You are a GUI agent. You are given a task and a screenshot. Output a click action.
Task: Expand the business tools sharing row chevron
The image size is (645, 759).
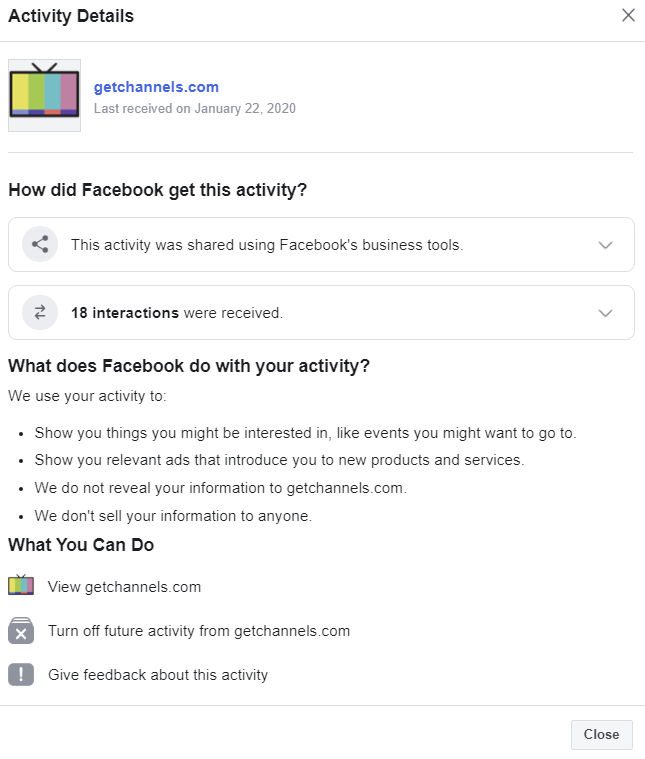click(605, 245)
